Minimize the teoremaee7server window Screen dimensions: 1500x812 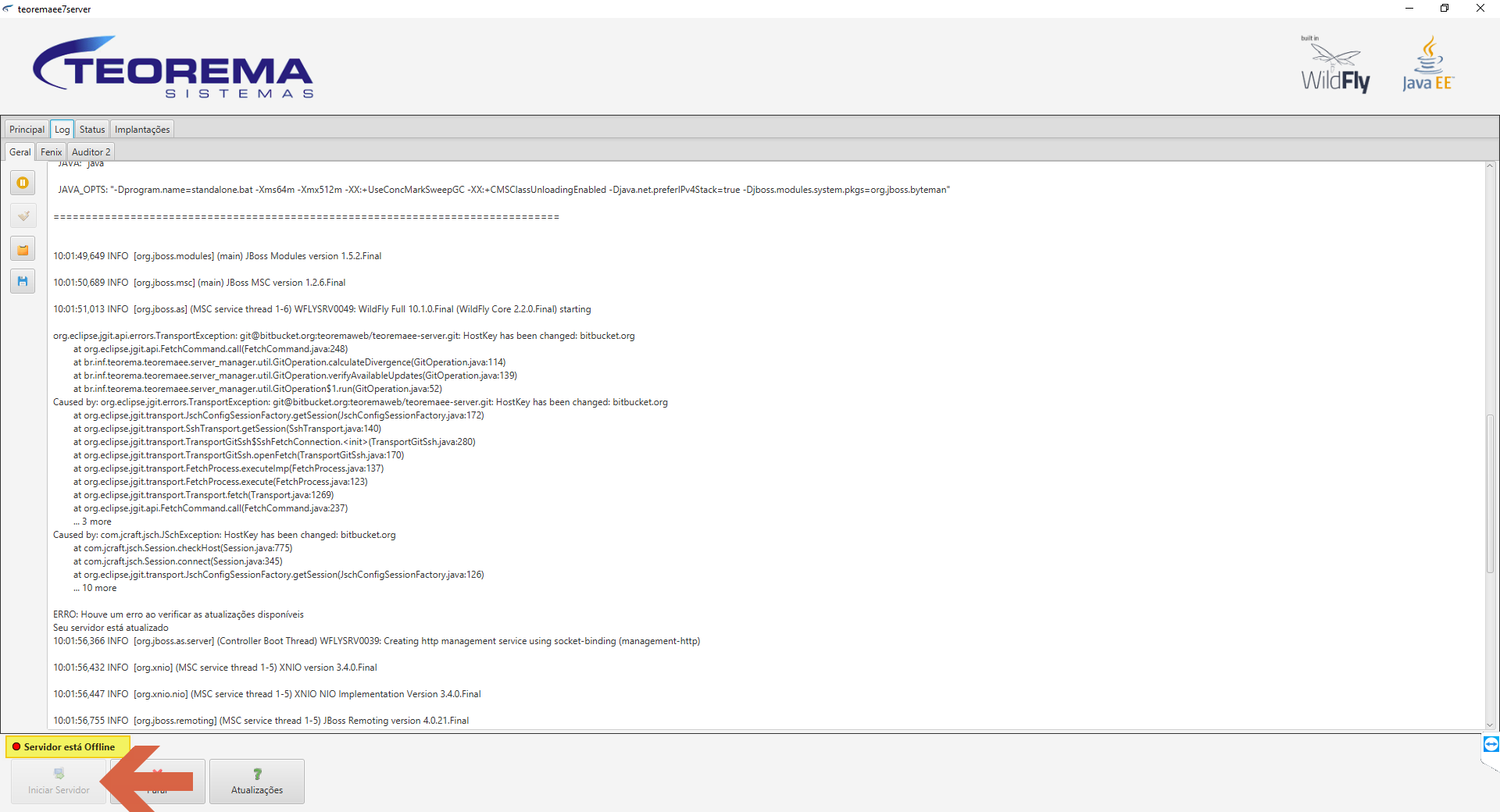[x=1409, y=9]
